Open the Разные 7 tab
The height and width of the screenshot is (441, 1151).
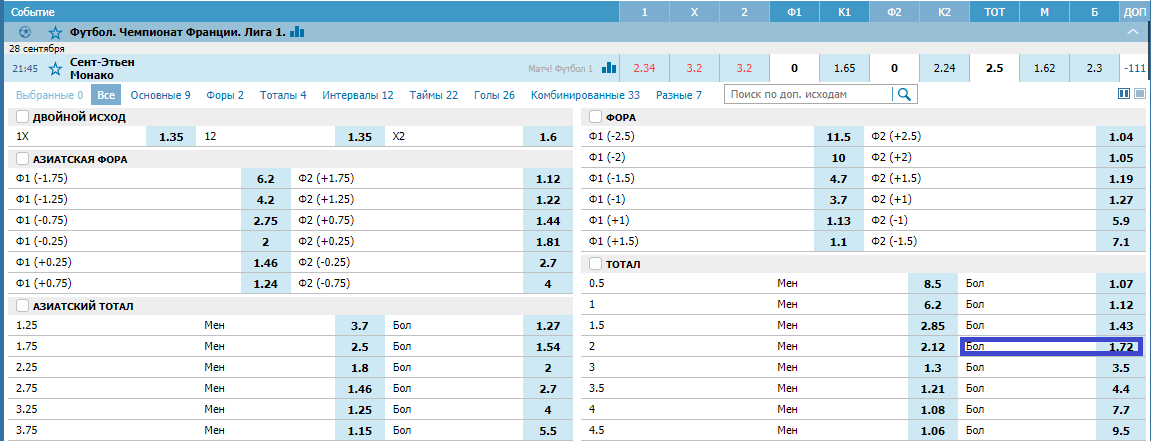pyautogui.click(x=679, y=95)
